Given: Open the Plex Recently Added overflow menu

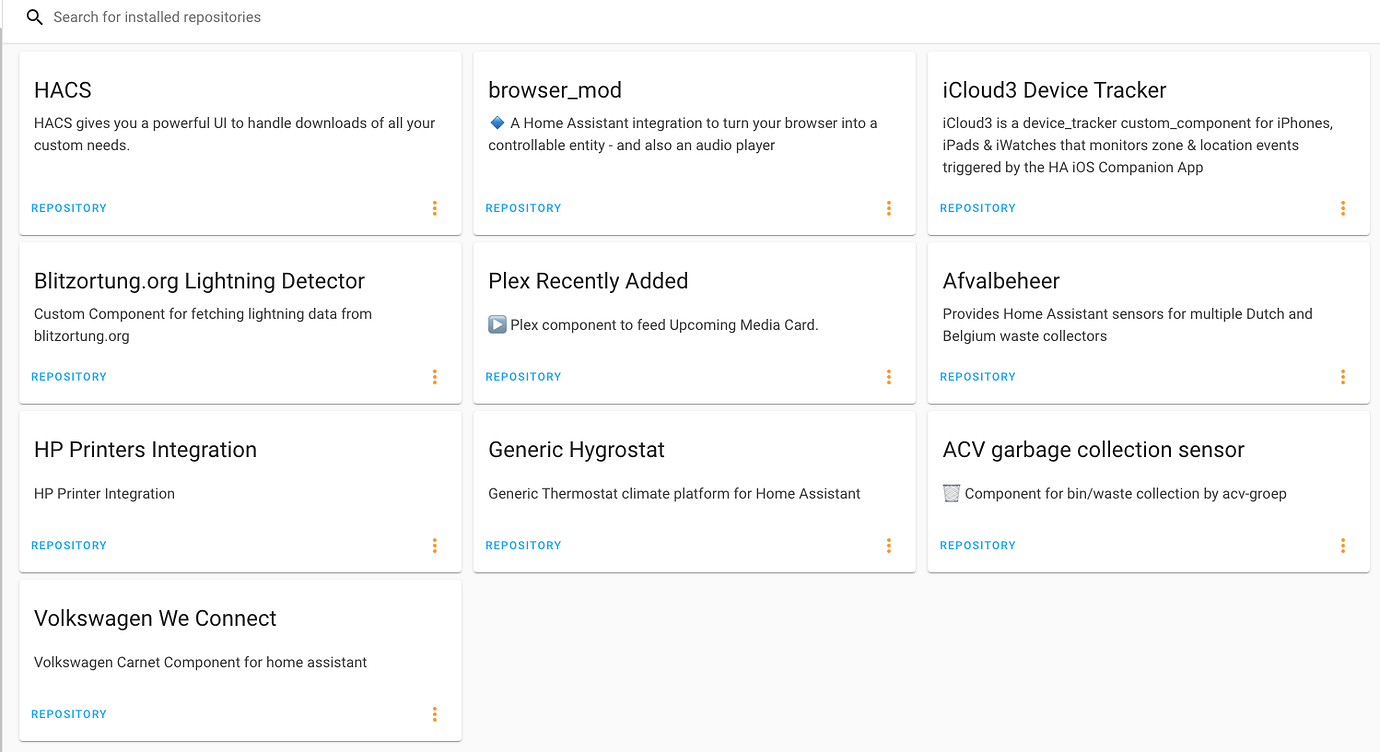Looking at the screenshot, I should point(889,377).
